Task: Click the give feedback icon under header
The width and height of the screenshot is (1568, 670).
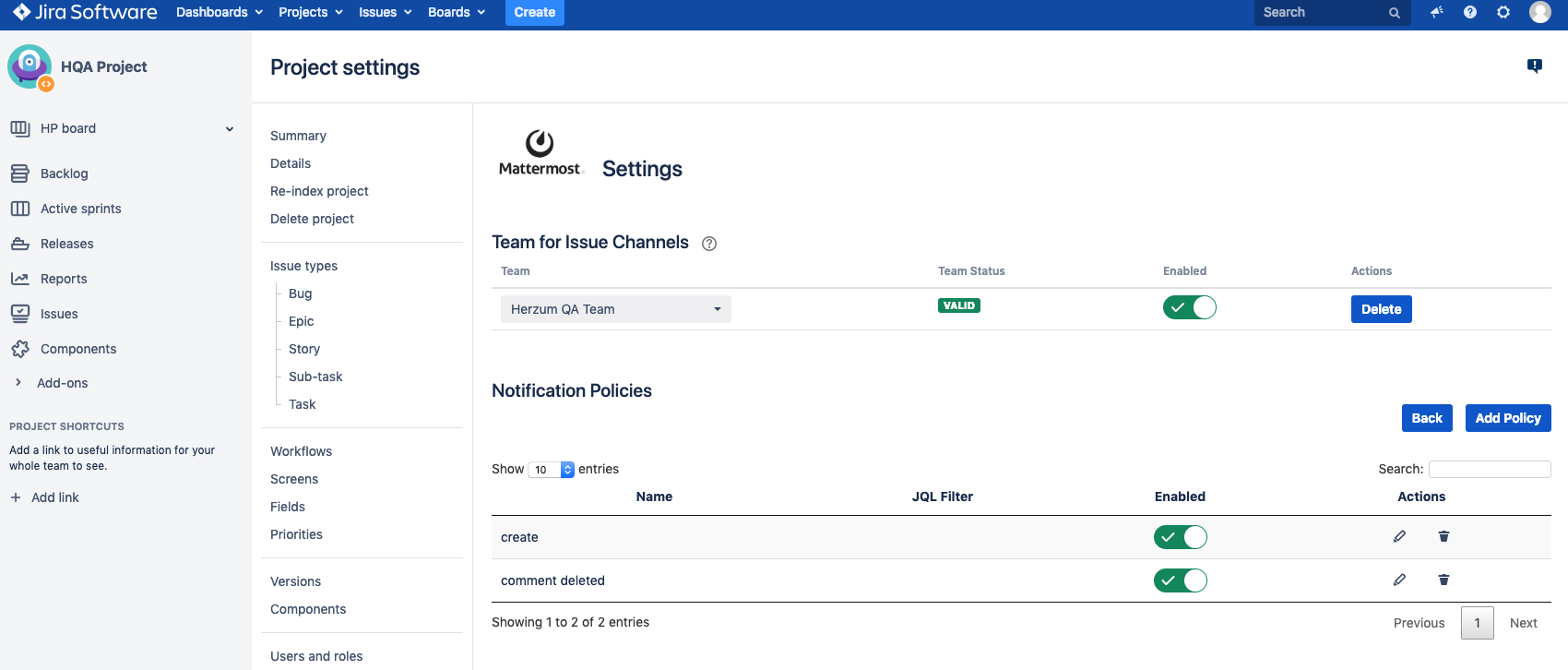Action: tap(1534, 66)
